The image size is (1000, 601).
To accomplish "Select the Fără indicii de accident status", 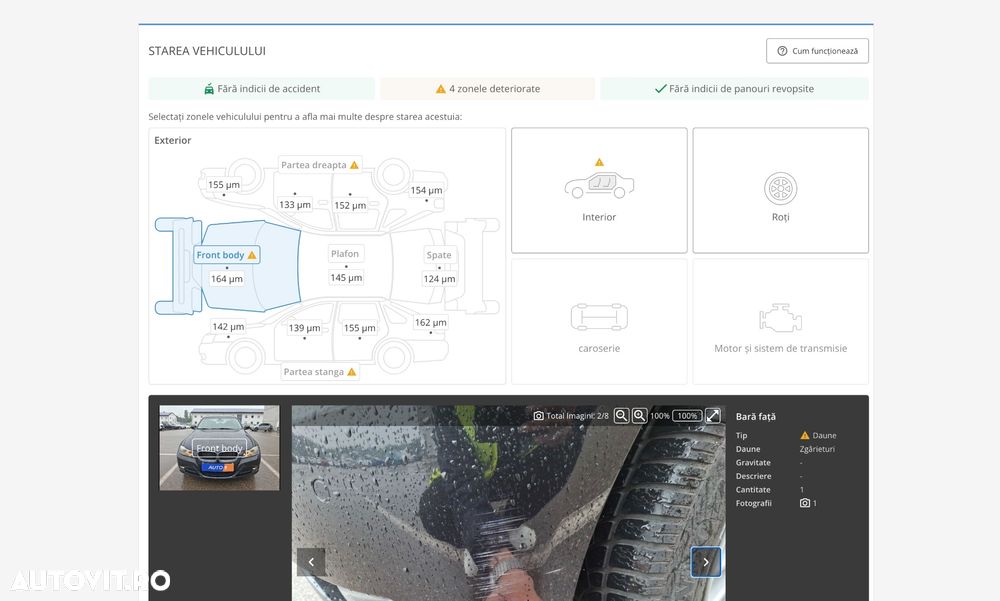I will (261, 89).
